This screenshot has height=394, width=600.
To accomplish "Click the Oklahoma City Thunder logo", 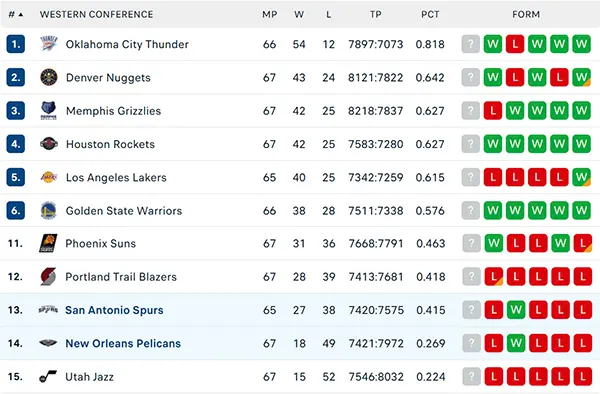I will coord(49,44).
